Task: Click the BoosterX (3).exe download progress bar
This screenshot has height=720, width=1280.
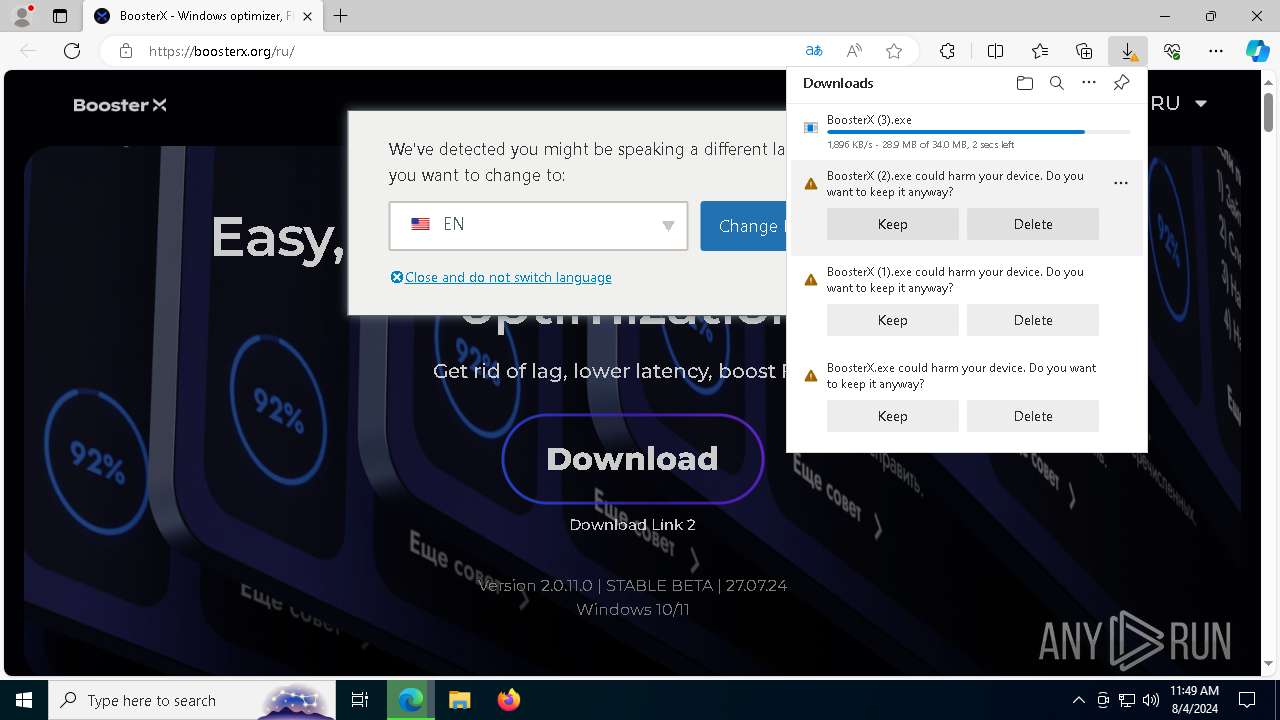Action: tap(979, 132)
